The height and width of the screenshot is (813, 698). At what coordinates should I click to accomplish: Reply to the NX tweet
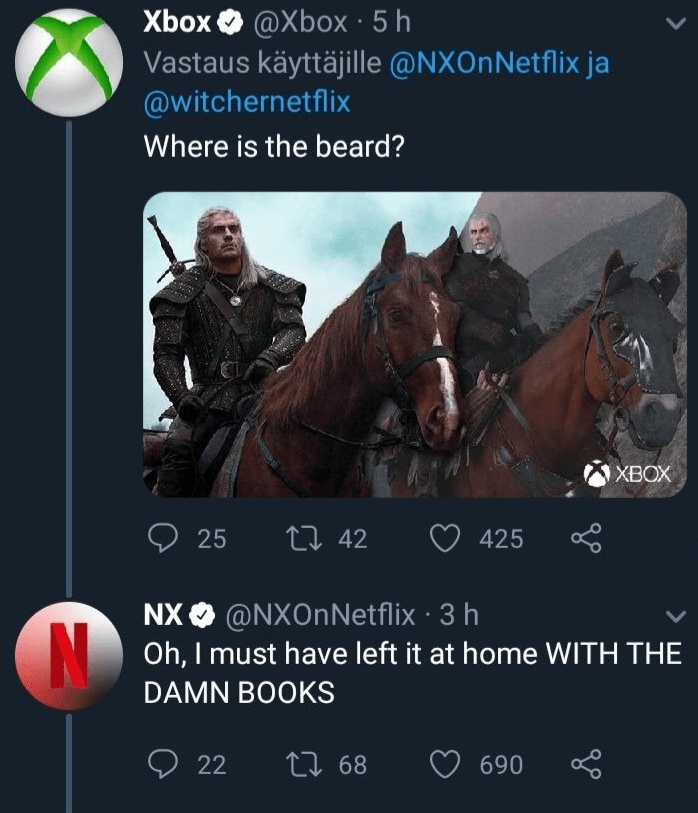(x=162, y=765)
